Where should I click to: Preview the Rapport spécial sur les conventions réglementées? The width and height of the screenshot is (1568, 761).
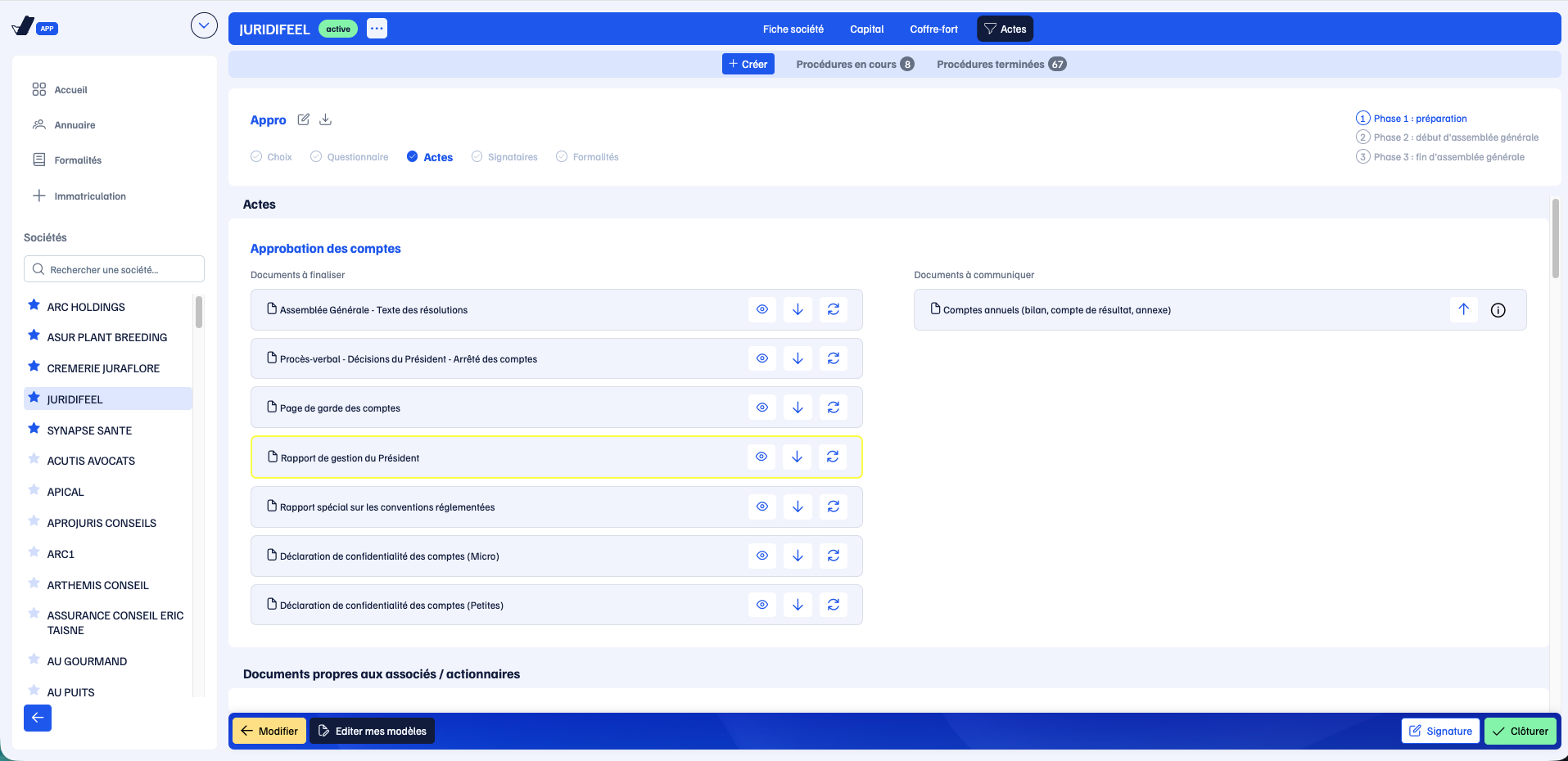click(761, 507)
